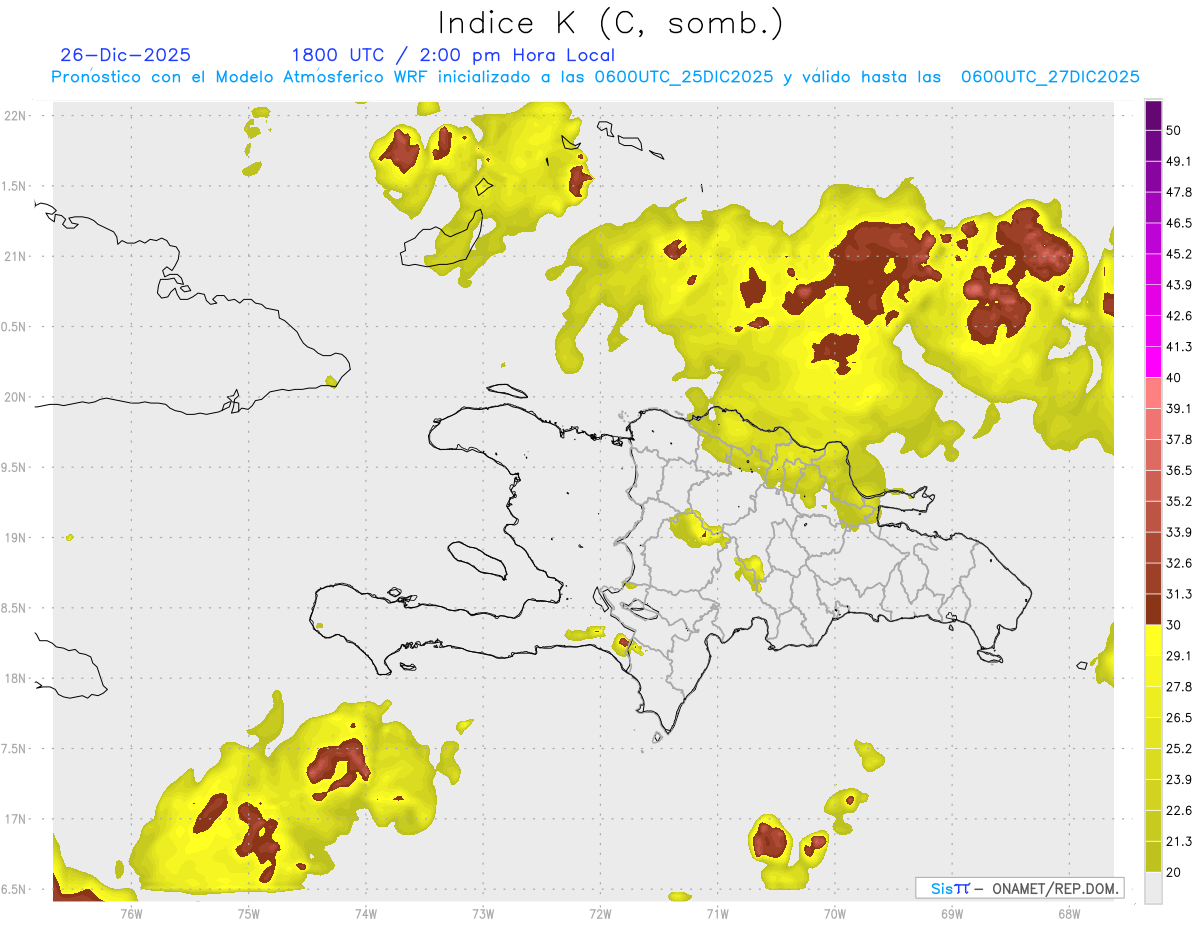Click the "17N" latitude label
The width and height of the screenshot is (1200, 927).
(15, 819)
